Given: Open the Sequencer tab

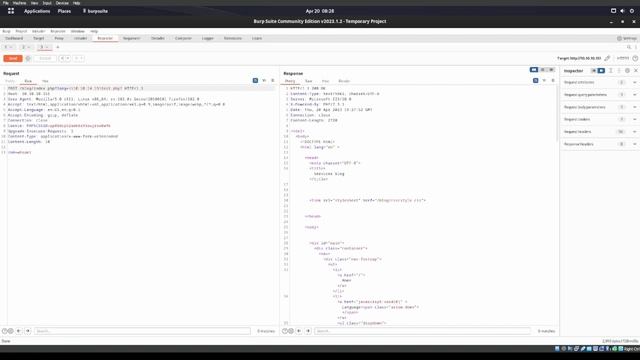Looking at the screenshot, I should tap(131, 38).
